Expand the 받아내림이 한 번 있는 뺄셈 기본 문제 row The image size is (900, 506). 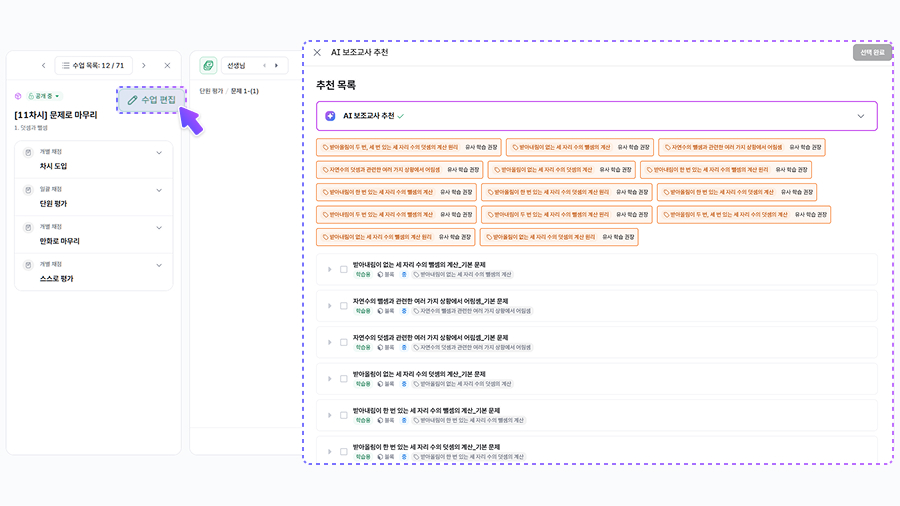329,416
